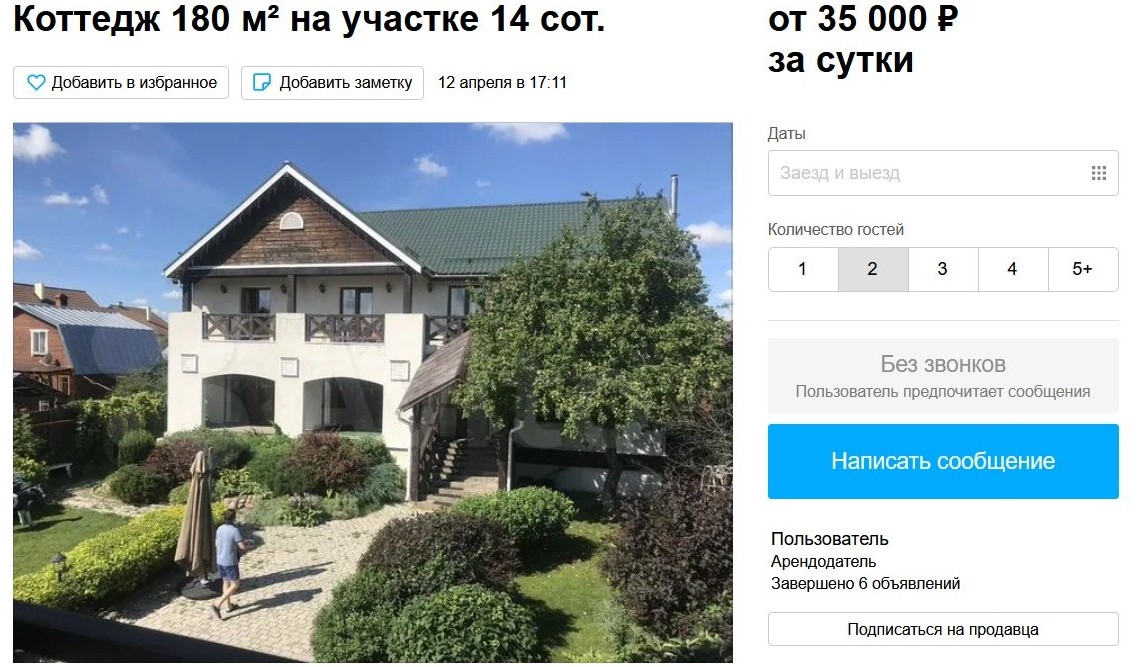This screenshot has height=667, width=1147.
Task: Click the Добавить в избранное label
Action: [134, 83]
